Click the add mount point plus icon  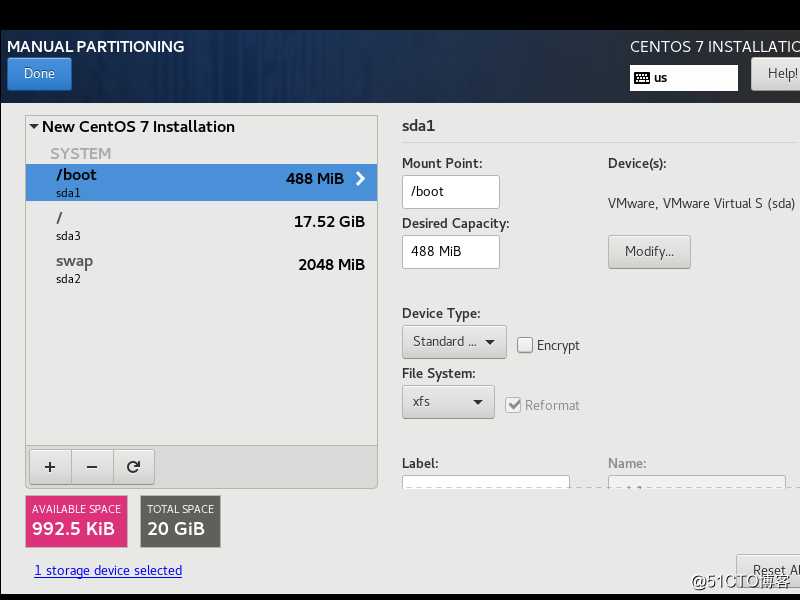tap(50, 467)
